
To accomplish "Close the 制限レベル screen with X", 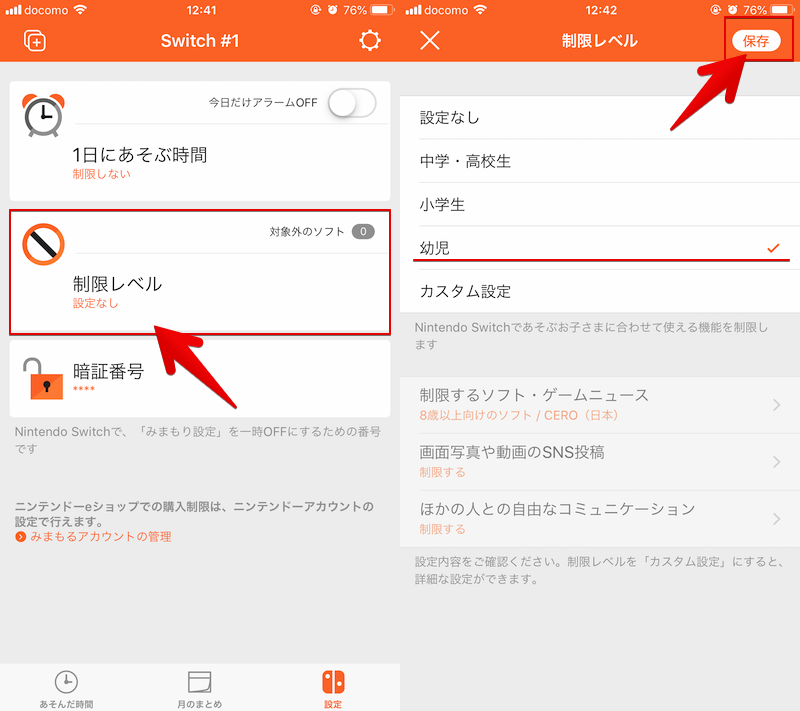I will coord(430,41).
